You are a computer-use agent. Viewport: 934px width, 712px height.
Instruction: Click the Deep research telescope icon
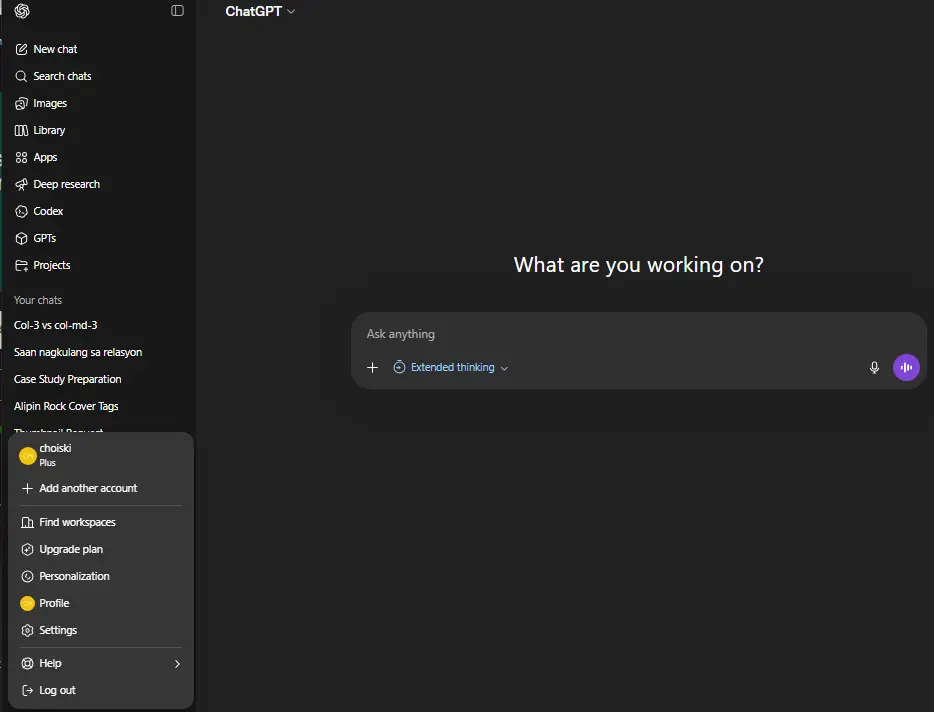21,184
